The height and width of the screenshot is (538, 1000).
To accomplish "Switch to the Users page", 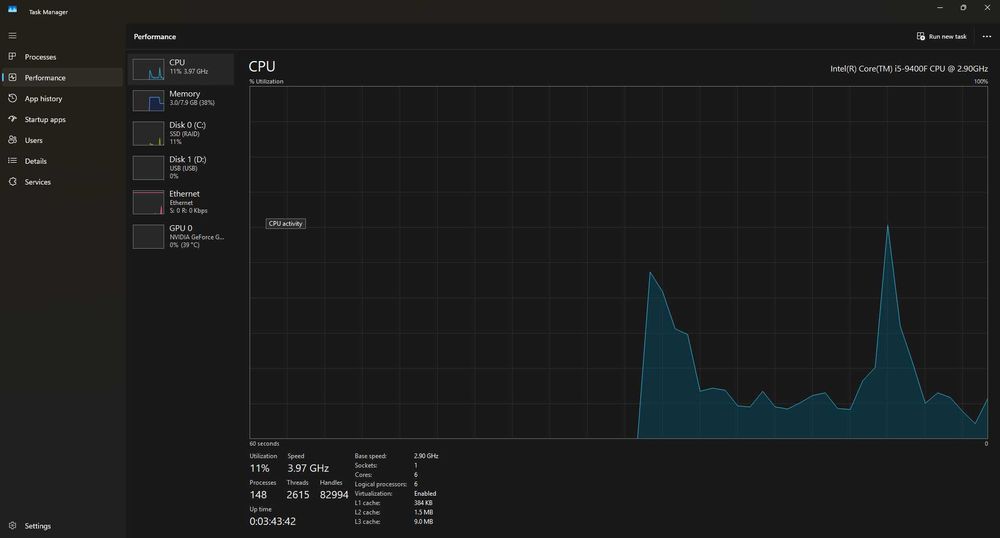I will click(33, 140).
